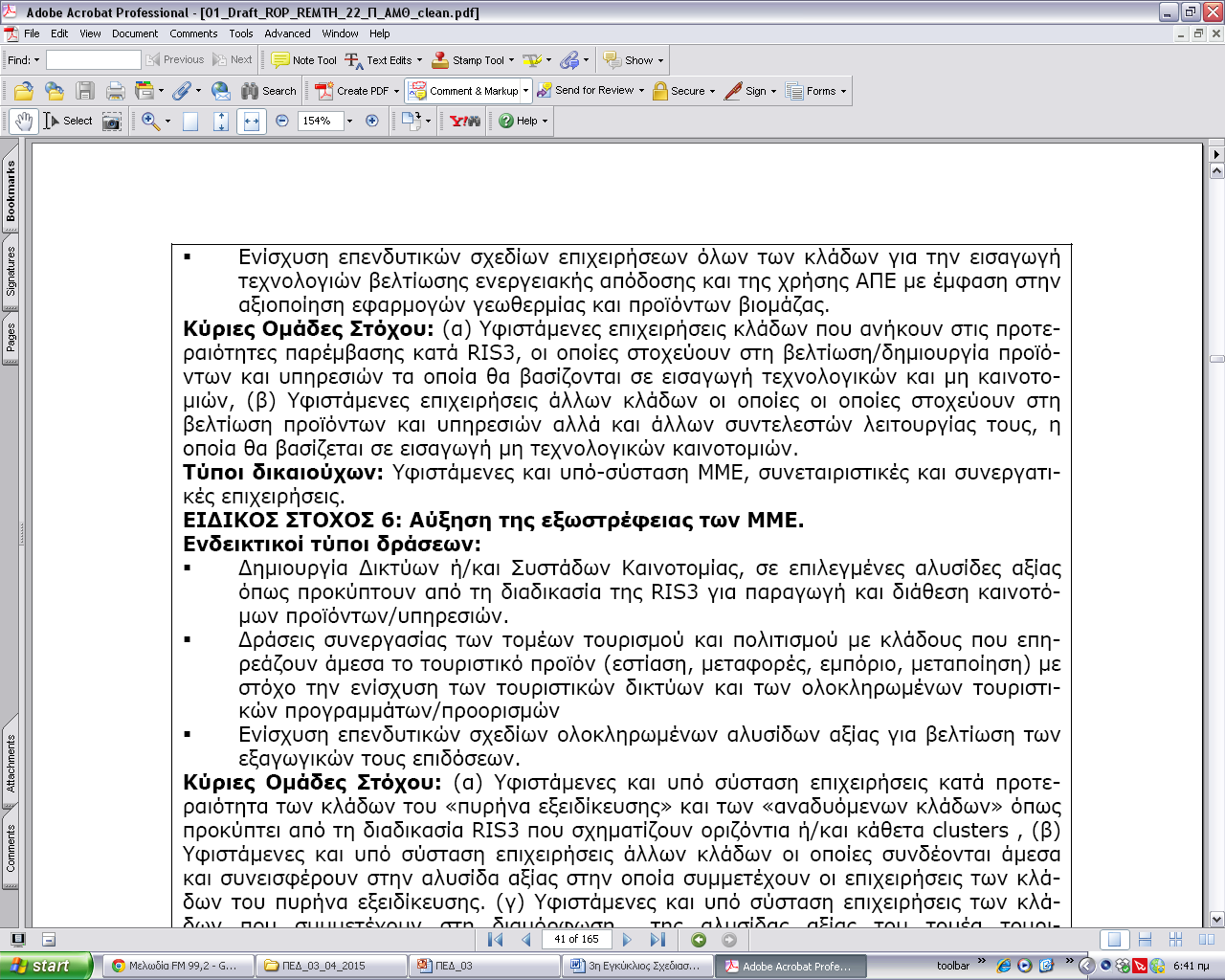Expand Text Edits dropdown arrow
The height and width of the screenshot is (980, 1225).
pyautogui.click(x=419, y=60)
